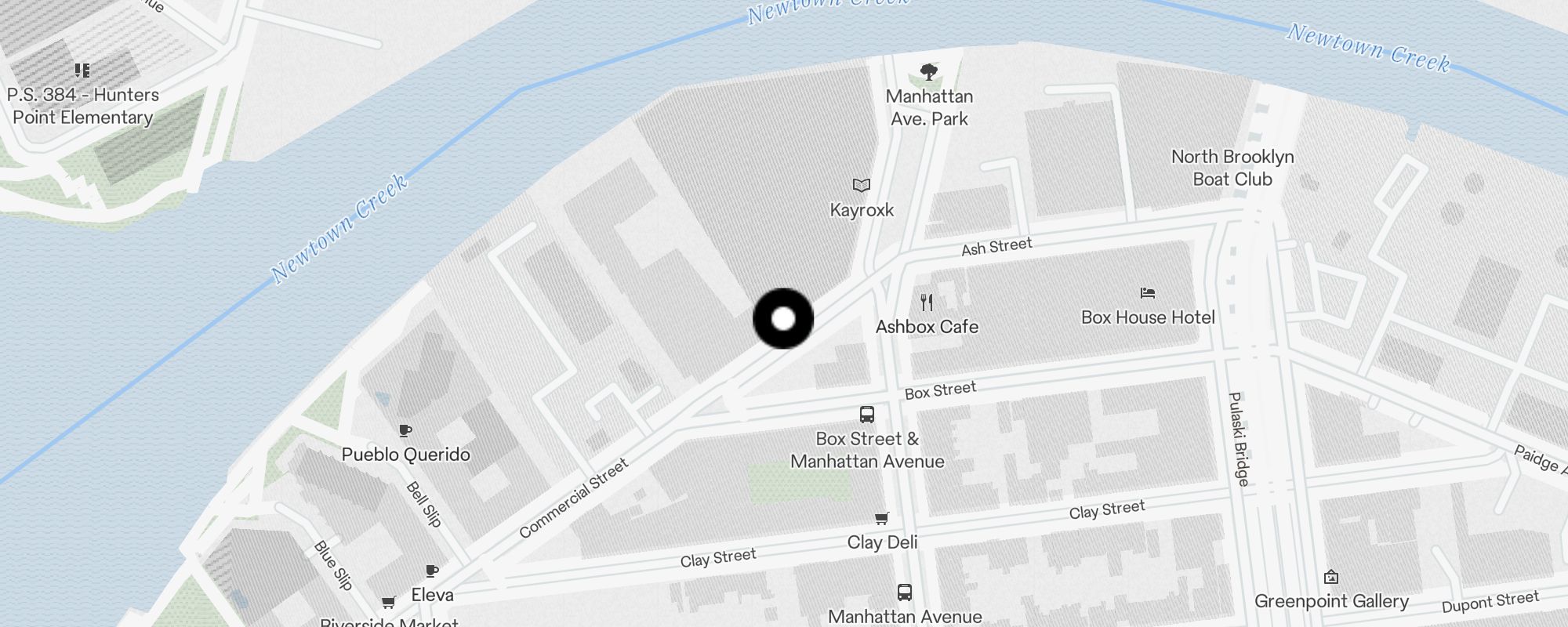Click the Commercial Street label

point(574,498)
